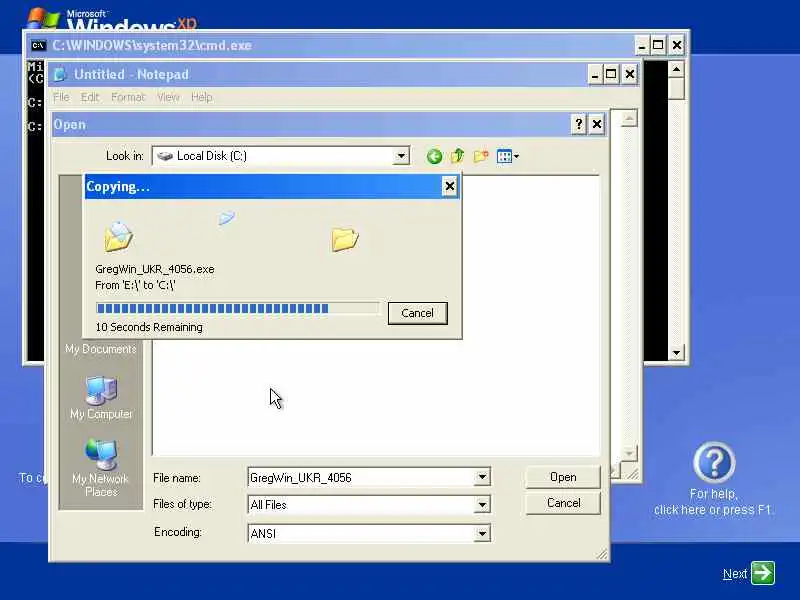Open the Notepad Help menu

tap(202, 97)
